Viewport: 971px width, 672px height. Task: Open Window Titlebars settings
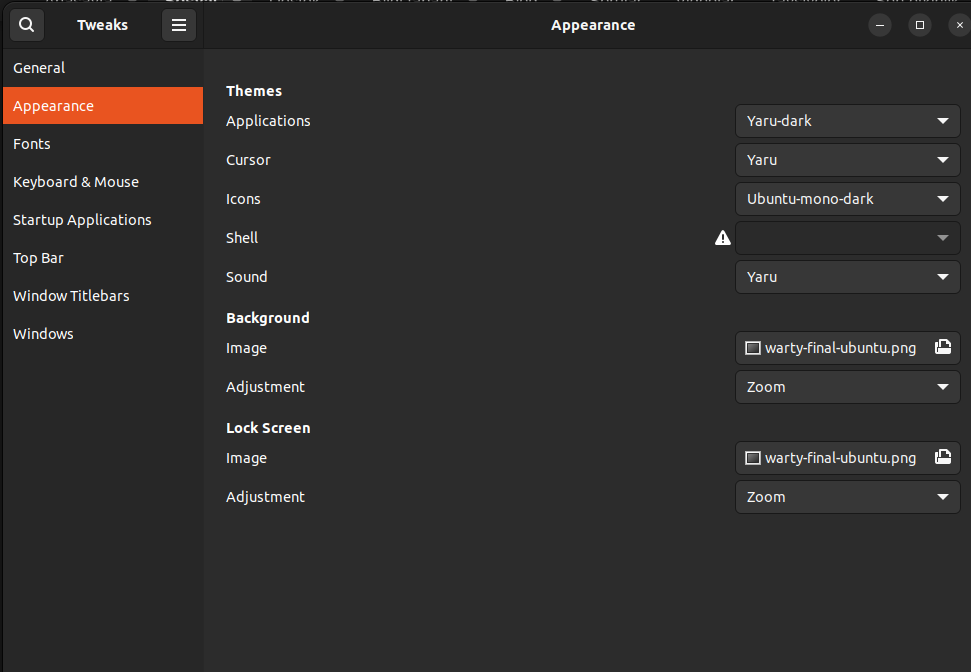pos(71,296)
